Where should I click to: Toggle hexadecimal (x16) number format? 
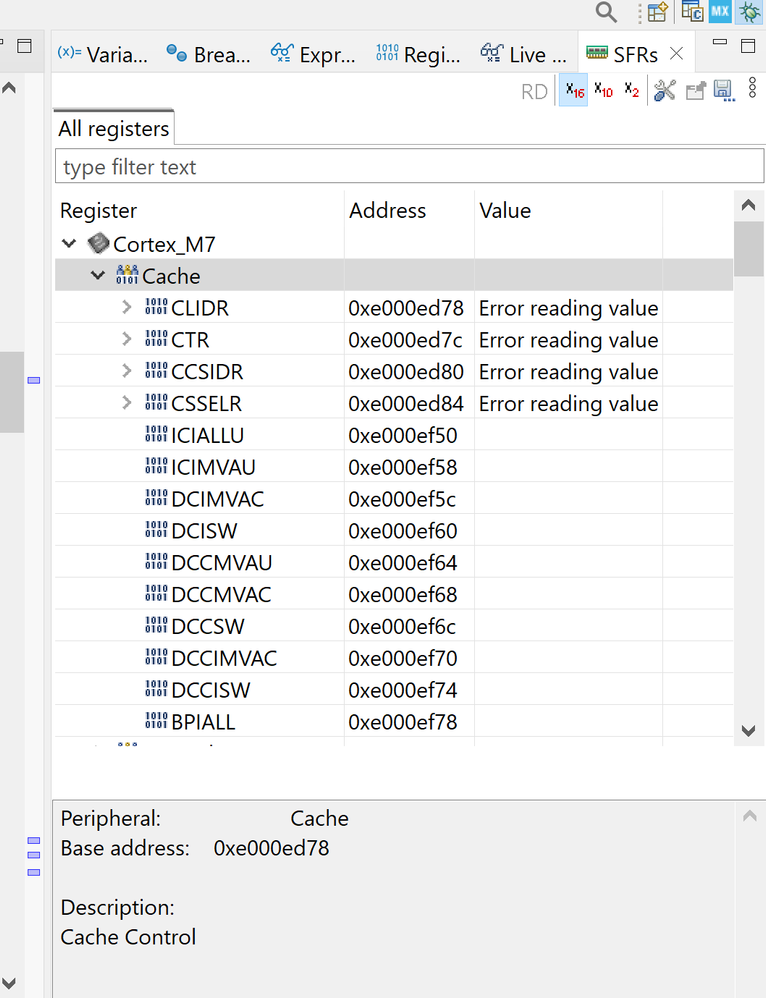coord(574,91)
